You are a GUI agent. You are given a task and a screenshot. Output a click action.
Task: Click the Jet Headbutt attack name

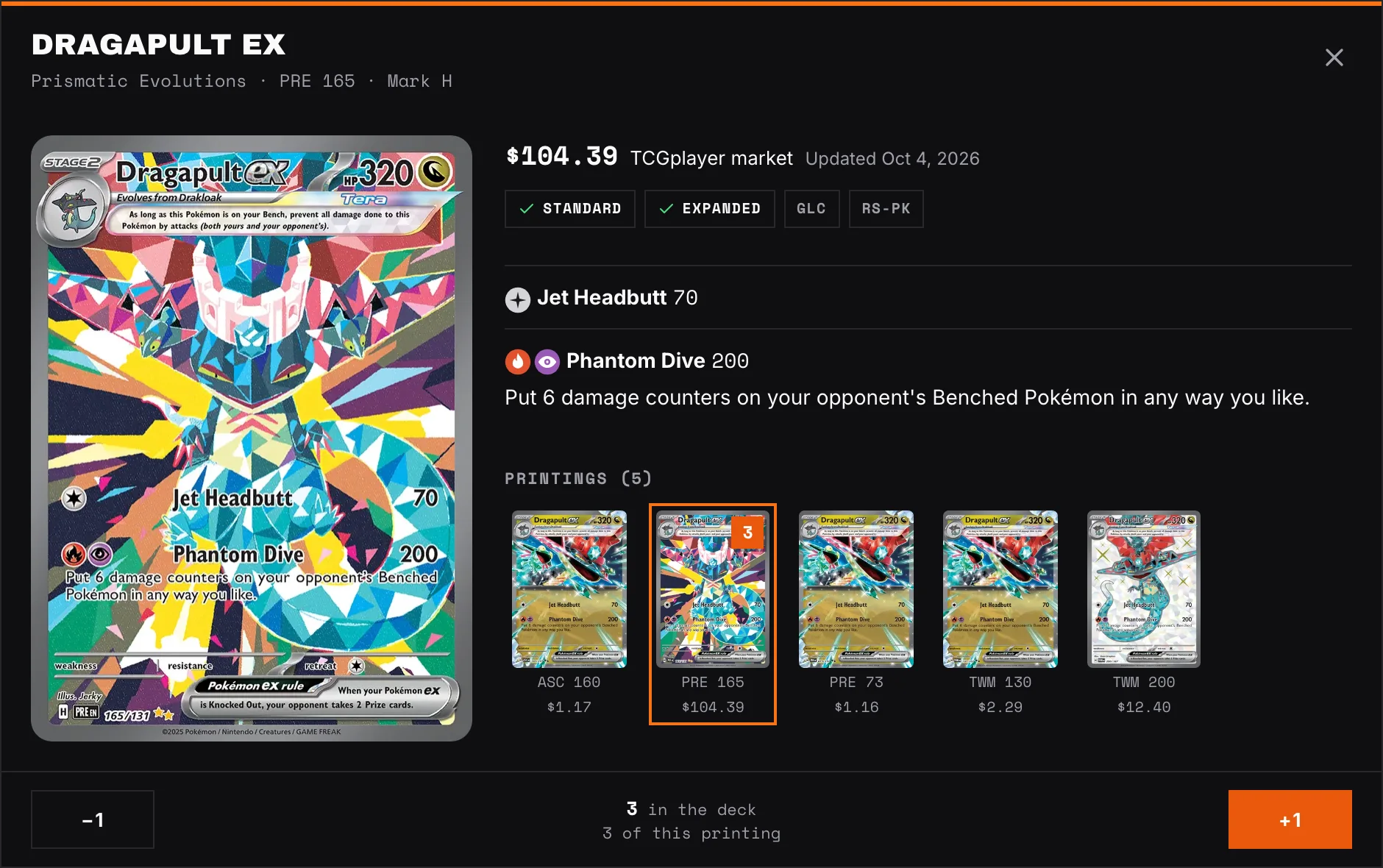(602, 298)
